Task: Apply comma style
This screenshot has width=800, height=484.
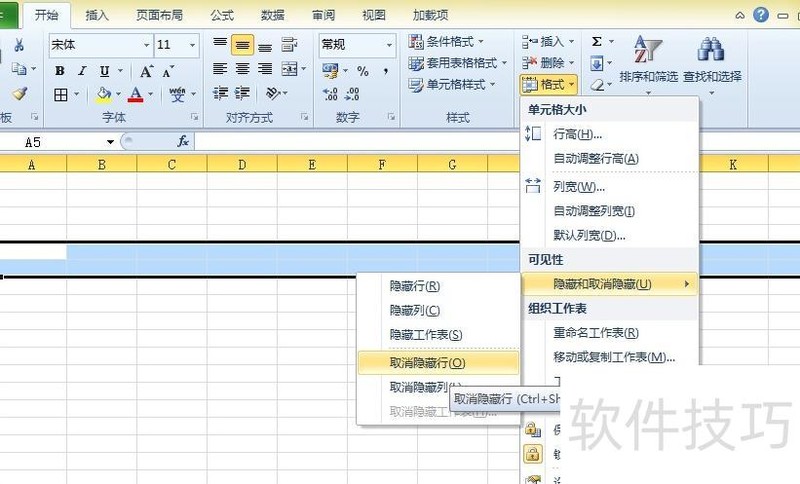Action: [385, 71]
